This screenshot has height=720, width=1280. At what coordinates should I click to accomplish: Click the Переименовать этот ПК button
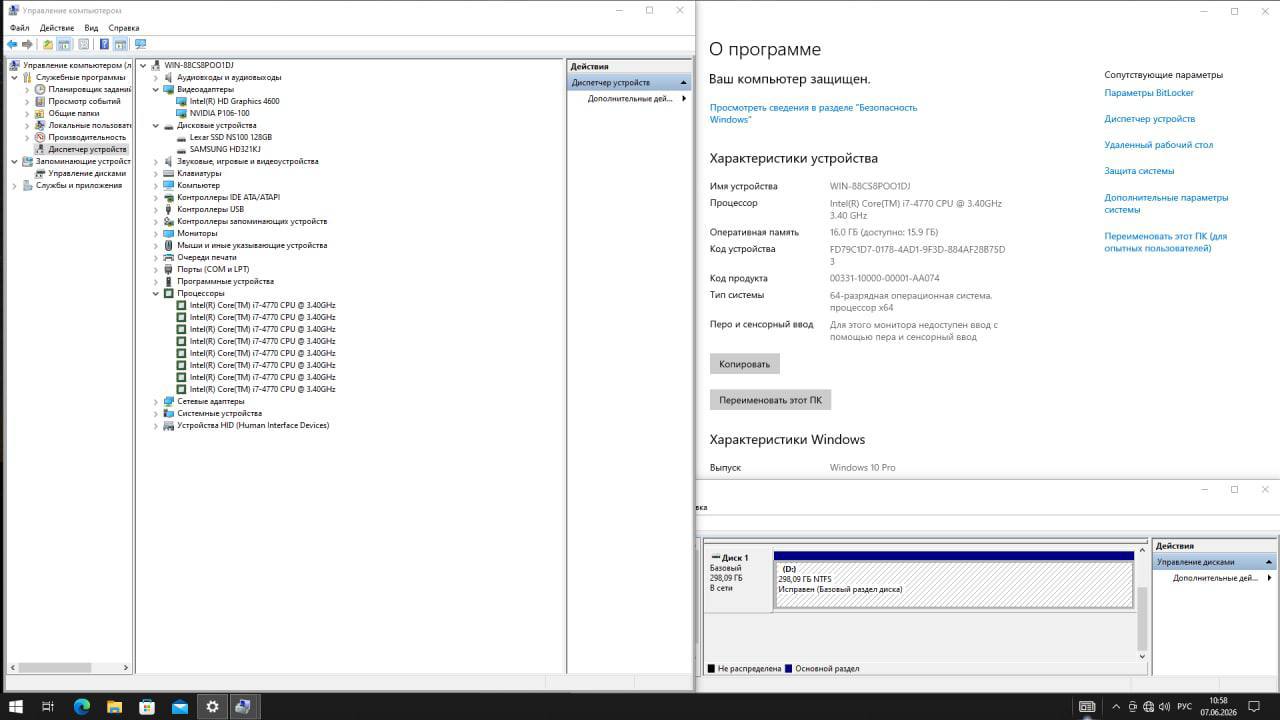coord(770,399)
